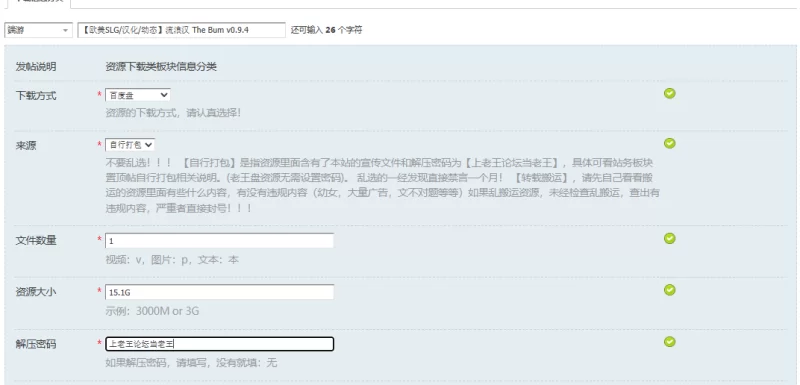Click the 来源 label
The width and height of the screenshot is (800, 385).
tap(26, 146)
